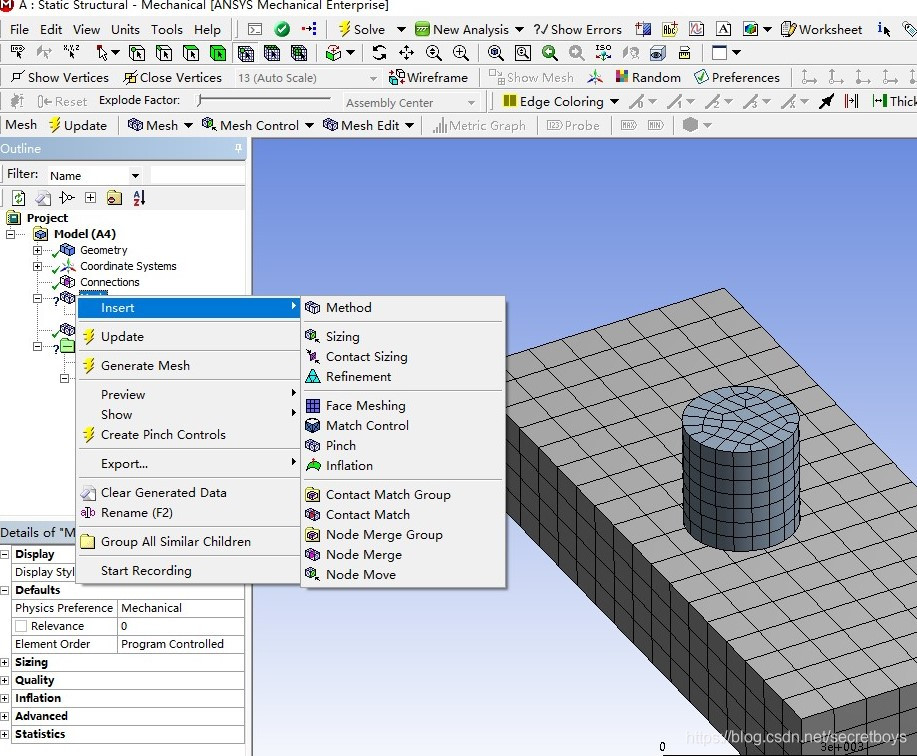Select the Vertex selection filter icon
This screenshot has width=917, height=756.
point(137,53)
